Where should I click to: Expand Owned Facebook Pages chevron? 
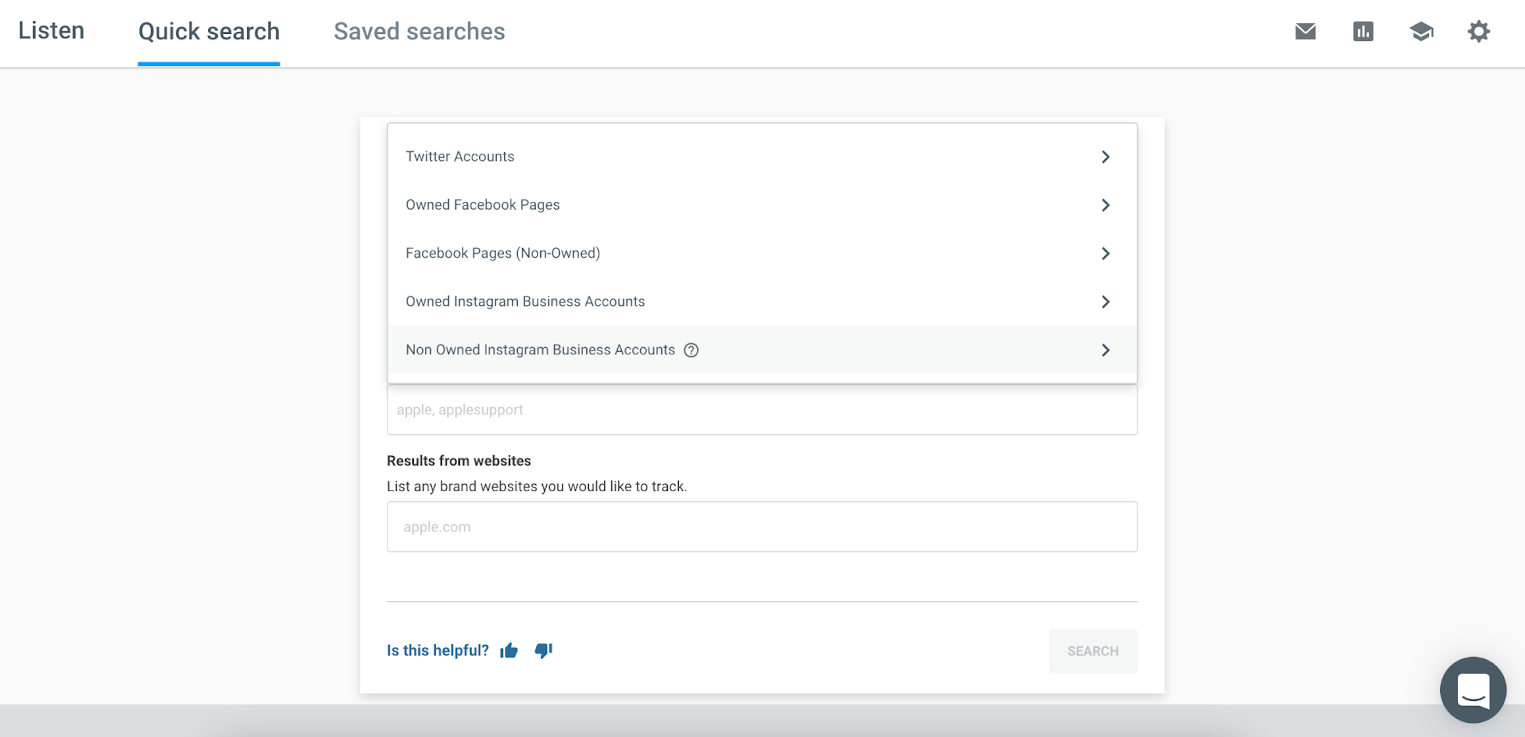(1105, 205)
